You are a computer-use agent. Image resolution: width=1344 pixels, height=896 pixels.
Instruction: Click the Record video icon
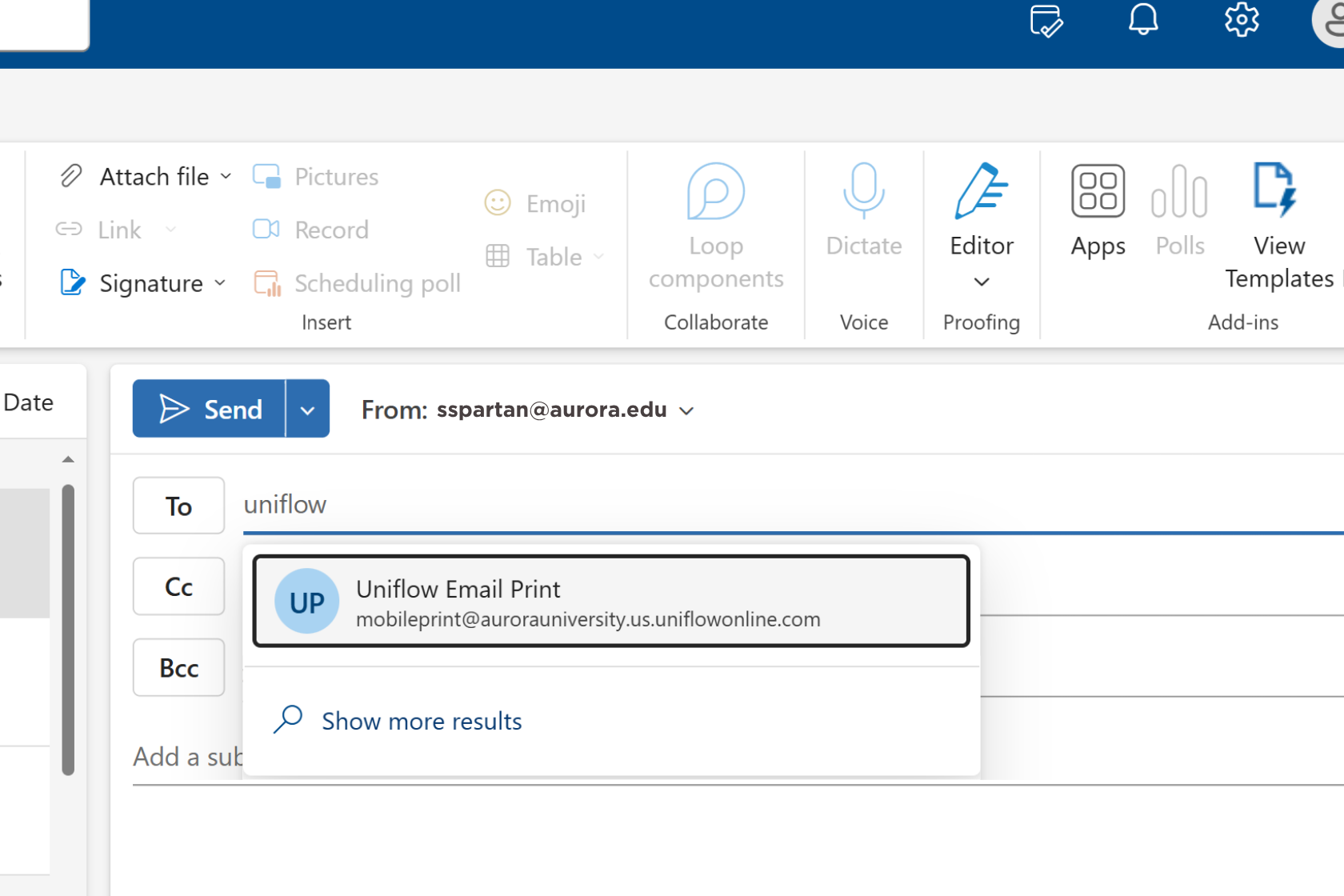[266, 230]
